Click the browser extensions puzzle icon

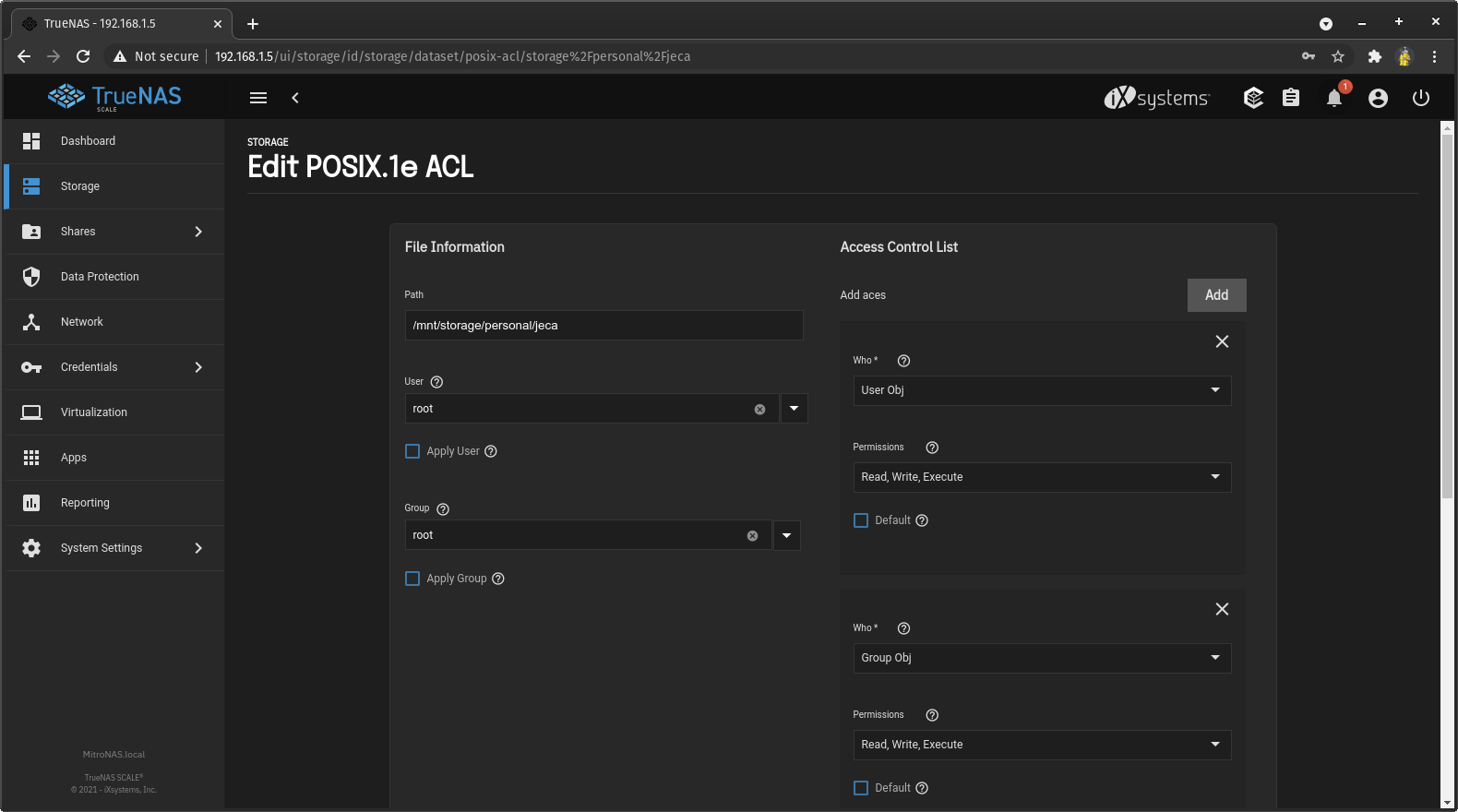[x=1374, y=56]
